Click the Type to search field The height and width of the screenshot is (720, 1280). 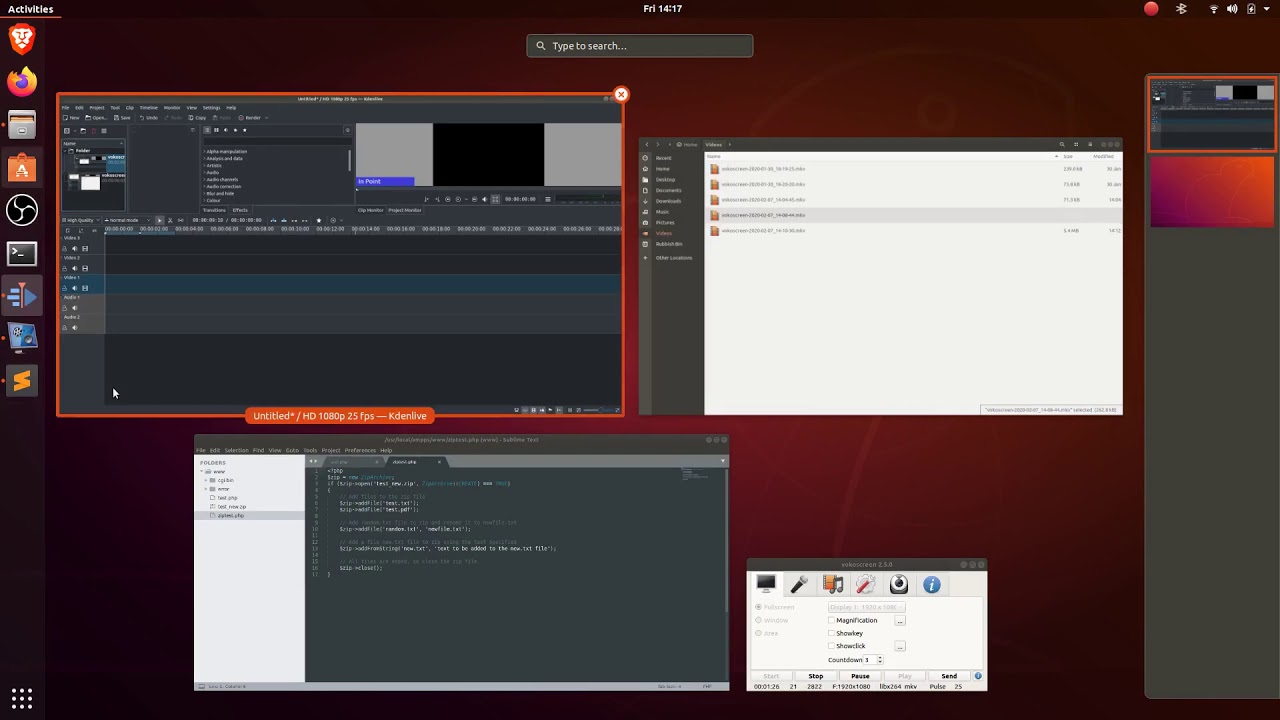click(640, 46)
